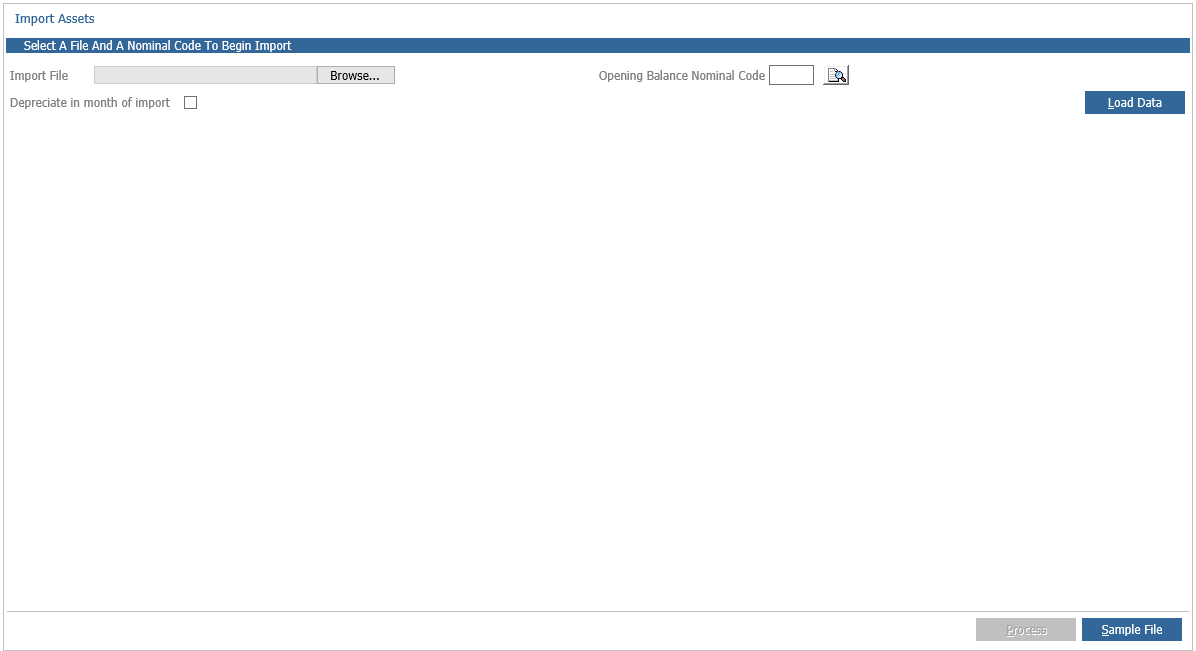Click the Load Data button
The height and width of the screenshot is (651, 1196).
point(1134,102)
